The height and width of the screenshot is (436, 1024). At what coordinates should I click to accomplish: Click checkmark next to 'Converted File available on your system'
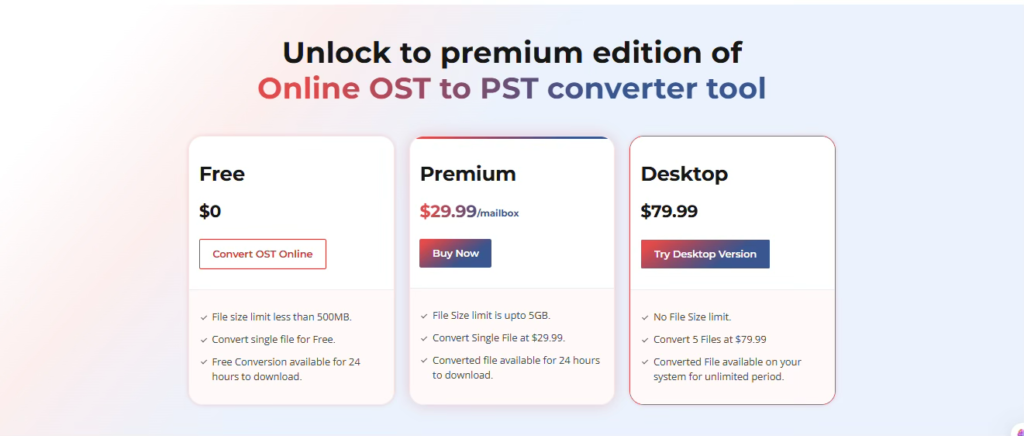[645, 361]
